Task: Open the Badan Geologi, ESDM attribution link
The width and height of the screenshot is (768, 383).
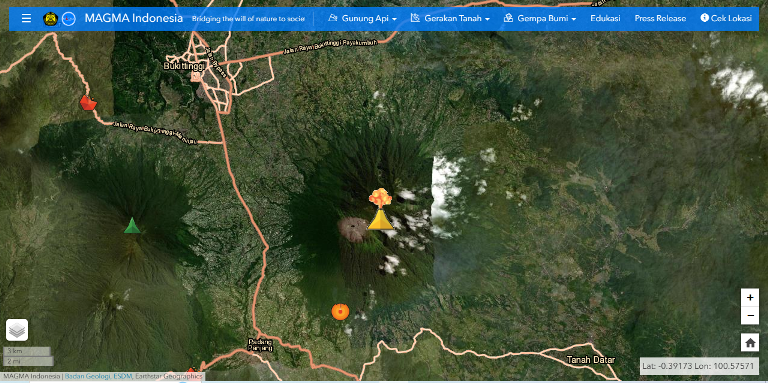Action: pos(98,376)
